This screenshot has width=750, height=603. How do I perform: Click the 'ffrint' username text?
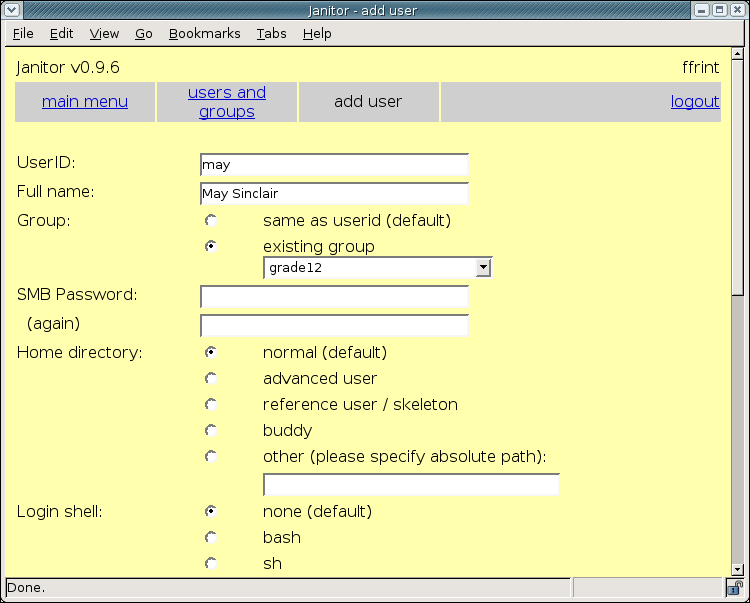701,67
